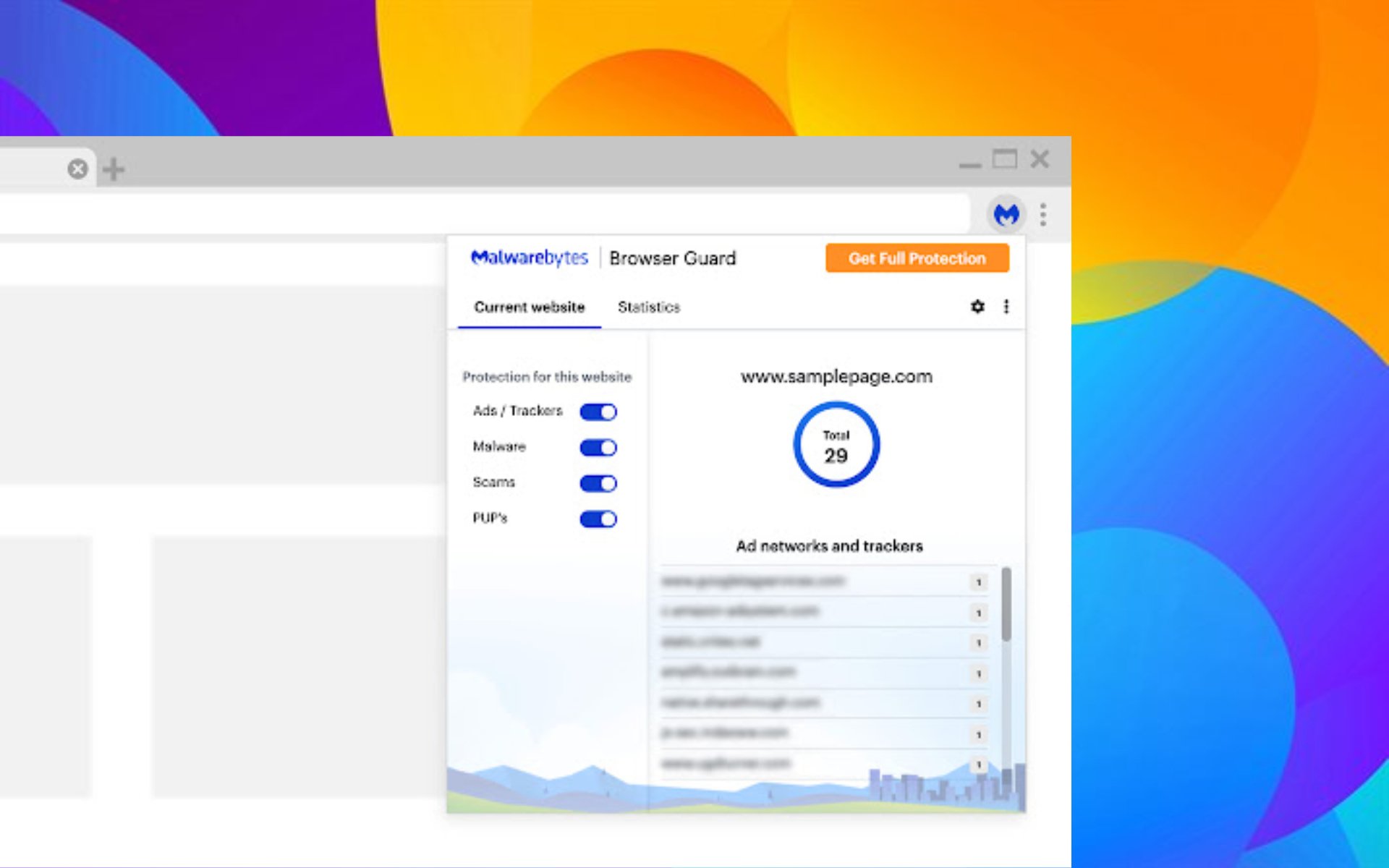Toggle Malware protection switch
Image resolution: width=1389 pixels, height=868 pixels.
pos(598,448)
